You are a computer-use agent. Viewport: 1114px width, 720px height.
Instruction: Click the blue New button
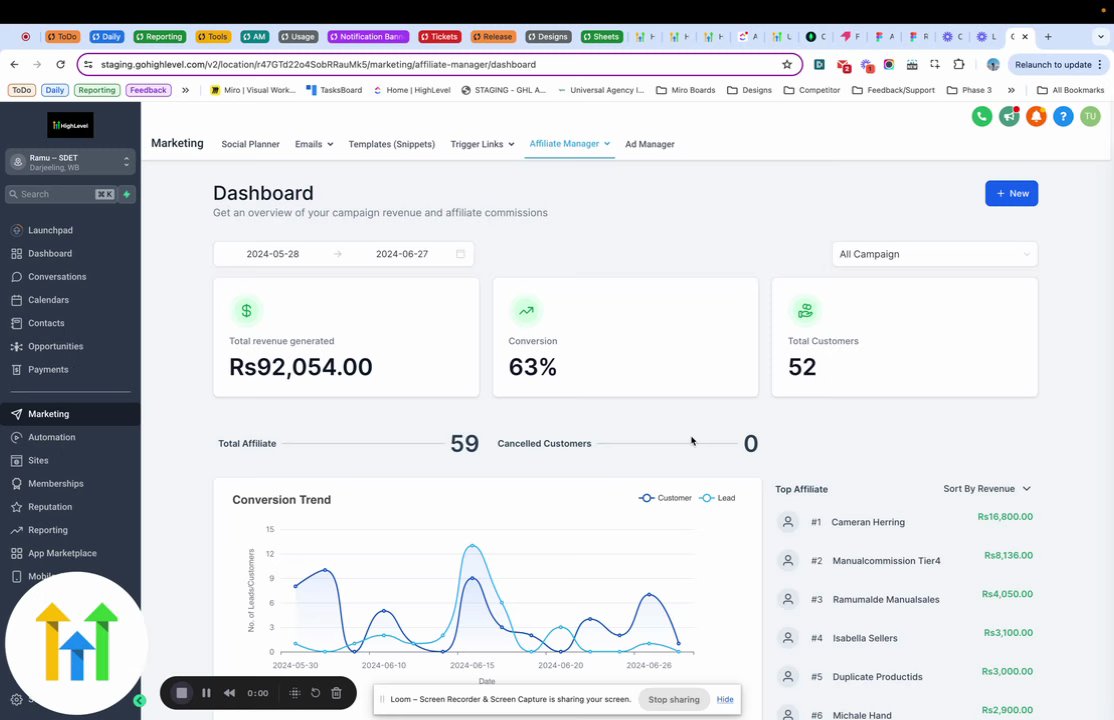[1012, 193]
